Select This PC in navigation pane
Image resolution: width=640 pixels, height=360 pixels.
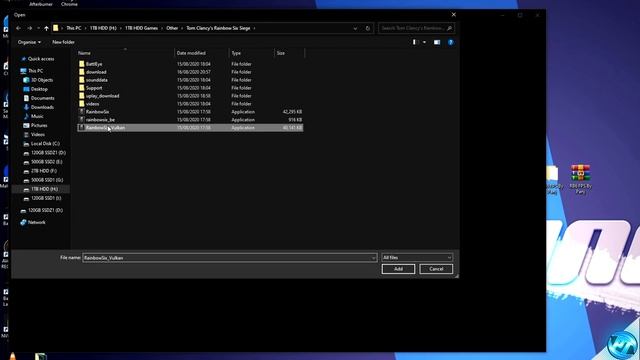click(x=35, y=71)
